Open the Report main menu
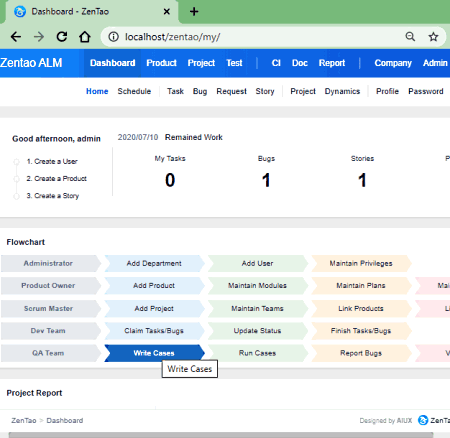 (x=332, y=63)
